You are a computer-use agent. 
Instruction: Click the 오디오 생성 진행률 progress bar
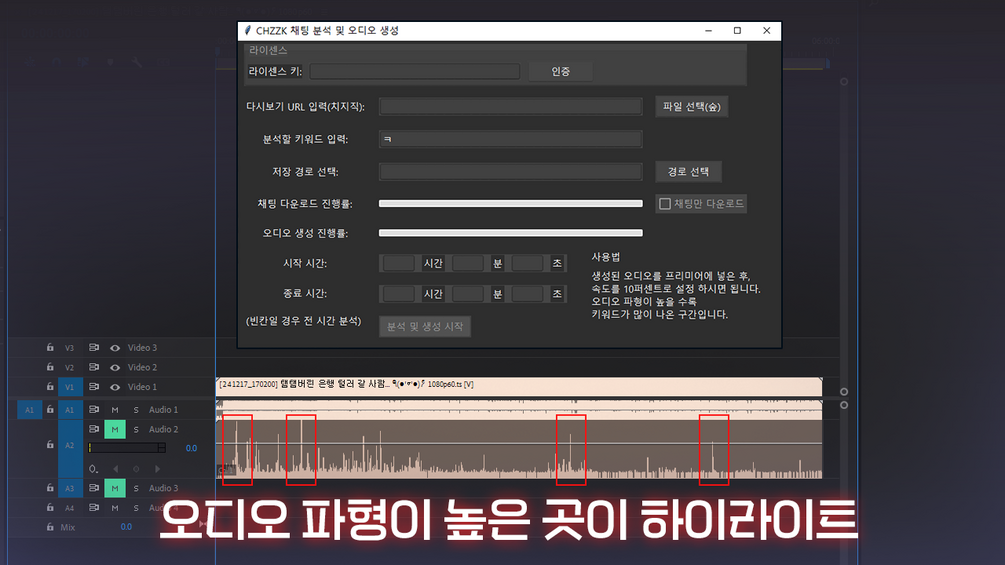(511, 233)
